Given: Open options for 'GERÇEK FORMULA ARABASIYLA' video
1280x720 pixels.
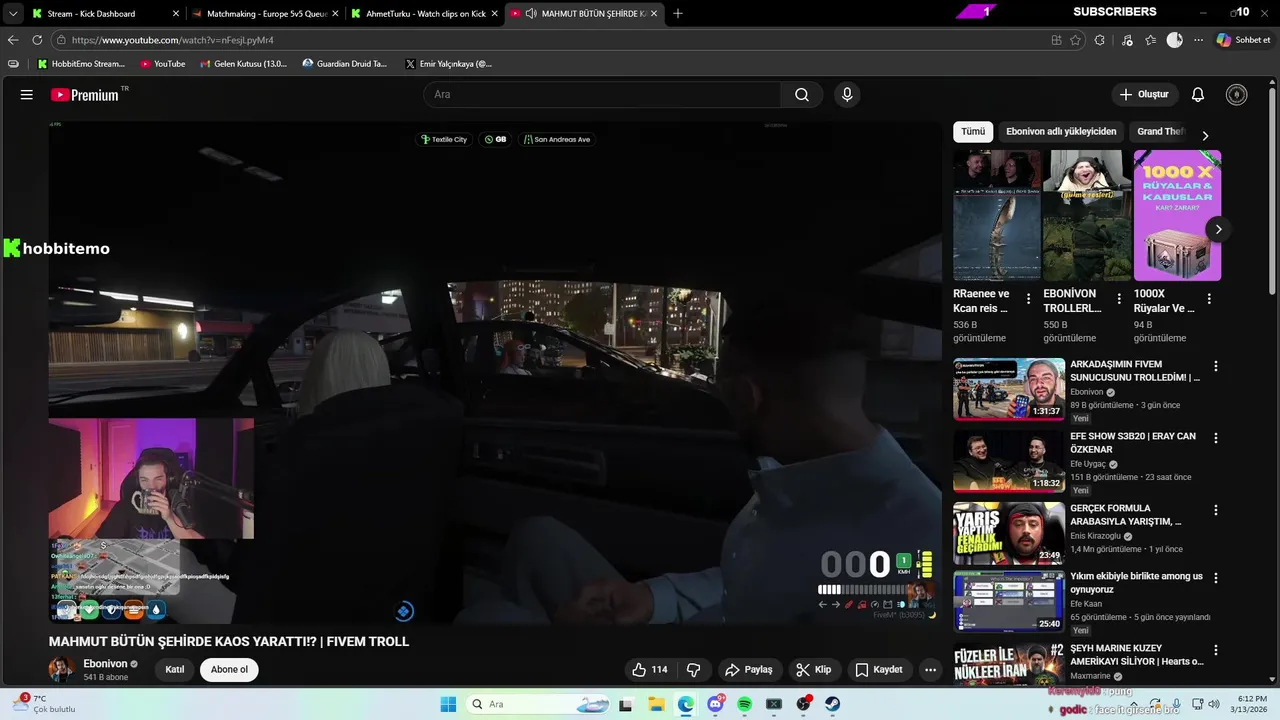Looking at the screenshot, I should tap(1216, 511).
